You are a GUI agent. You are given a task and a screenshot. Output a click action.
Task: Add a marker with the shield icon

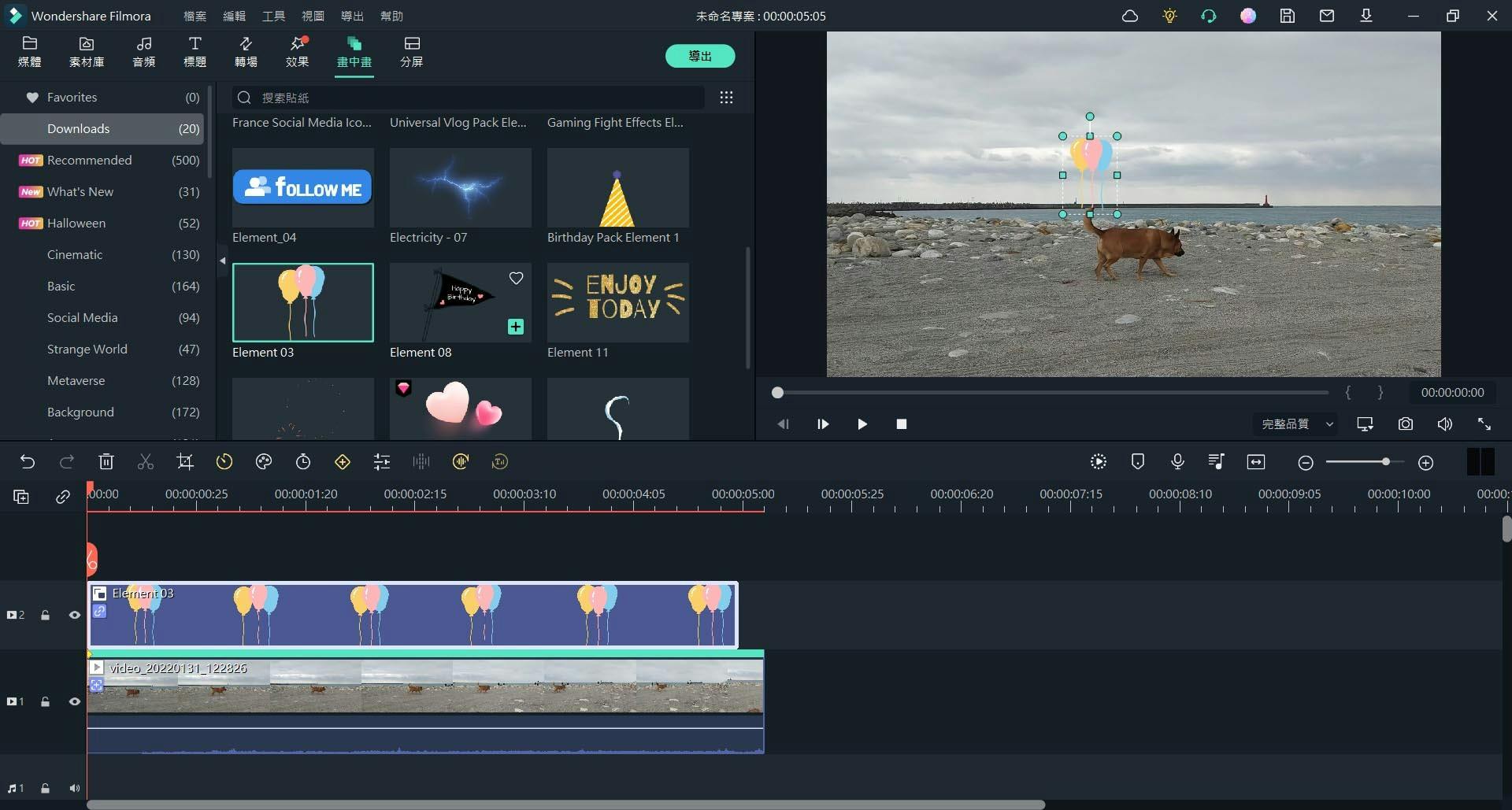pyautogui.click(x=1138, y=462)
